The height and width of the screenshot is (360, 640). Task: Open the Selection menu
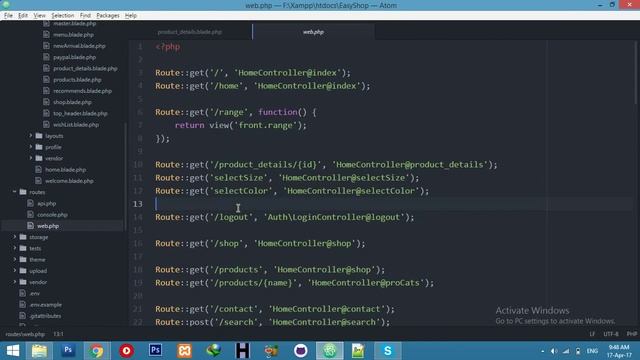[x=62, y=16]
